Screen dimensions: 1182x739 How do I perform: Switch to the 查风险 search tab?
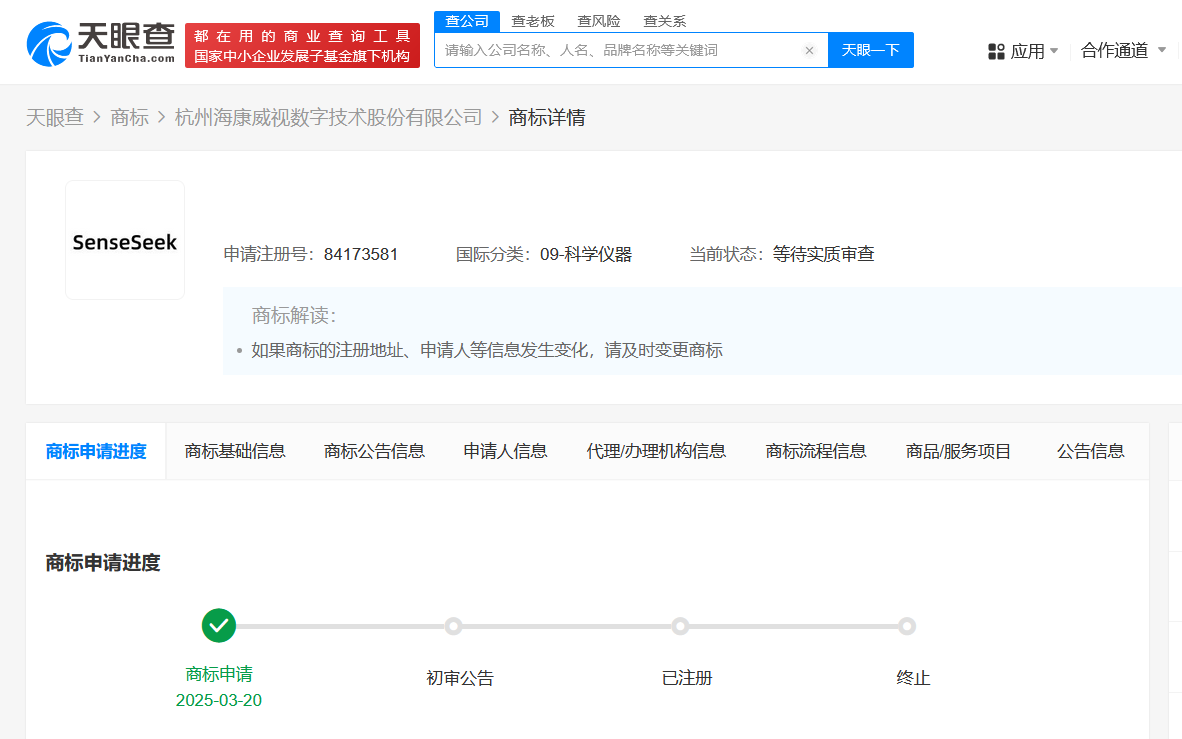point(599,21)
